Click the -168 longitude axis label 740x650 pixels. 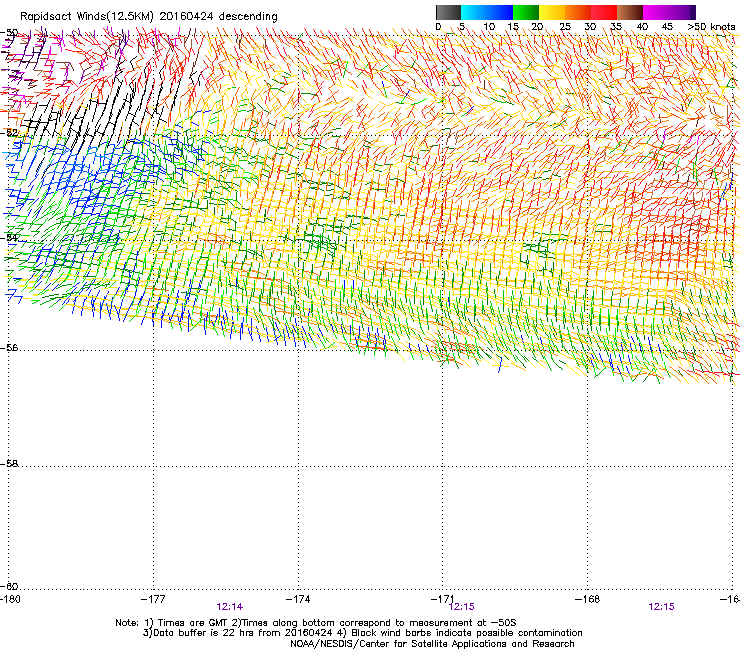[x=588, y=599]
